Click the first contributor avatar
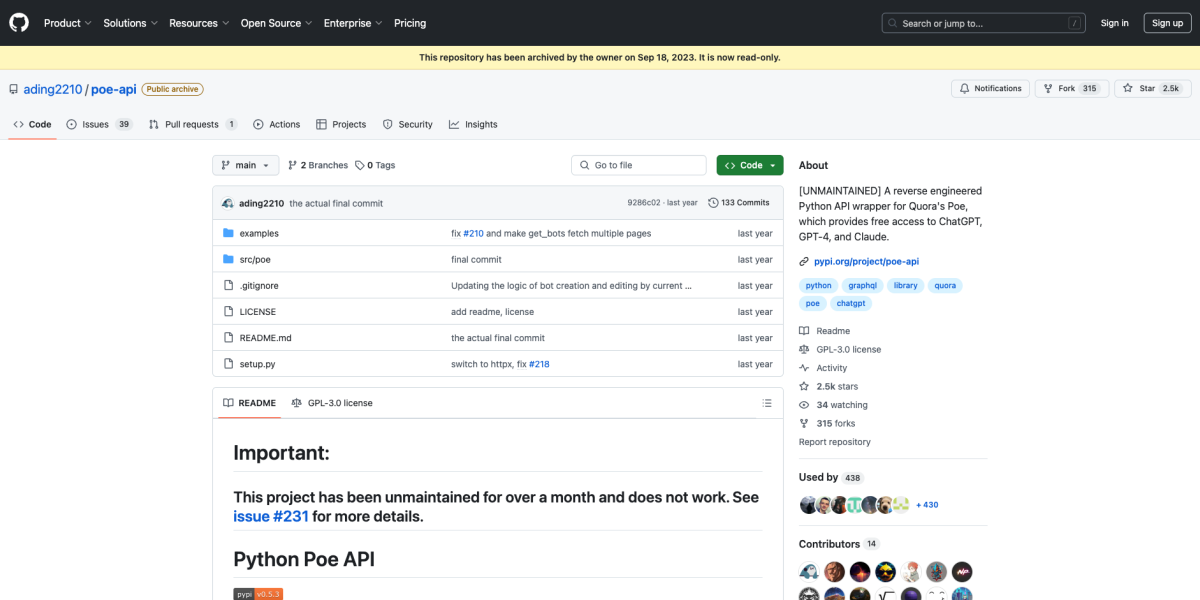1200x600 pixels. click(809, 572)
